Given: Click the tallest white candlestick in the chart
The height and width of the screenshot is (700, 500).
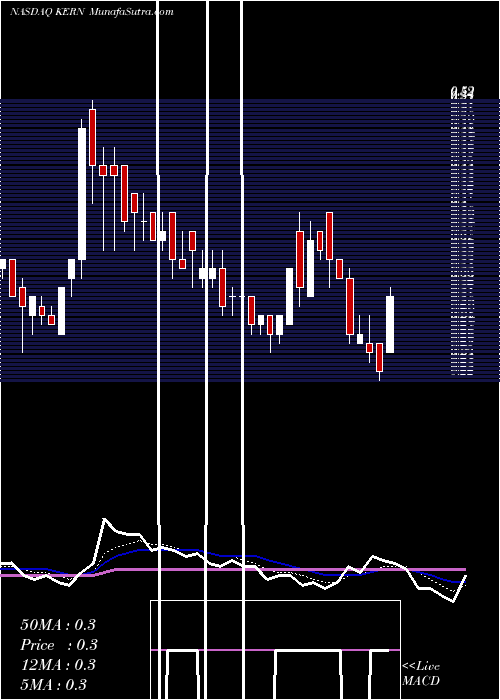Looking at the screenshot, I should pos(82,194).
